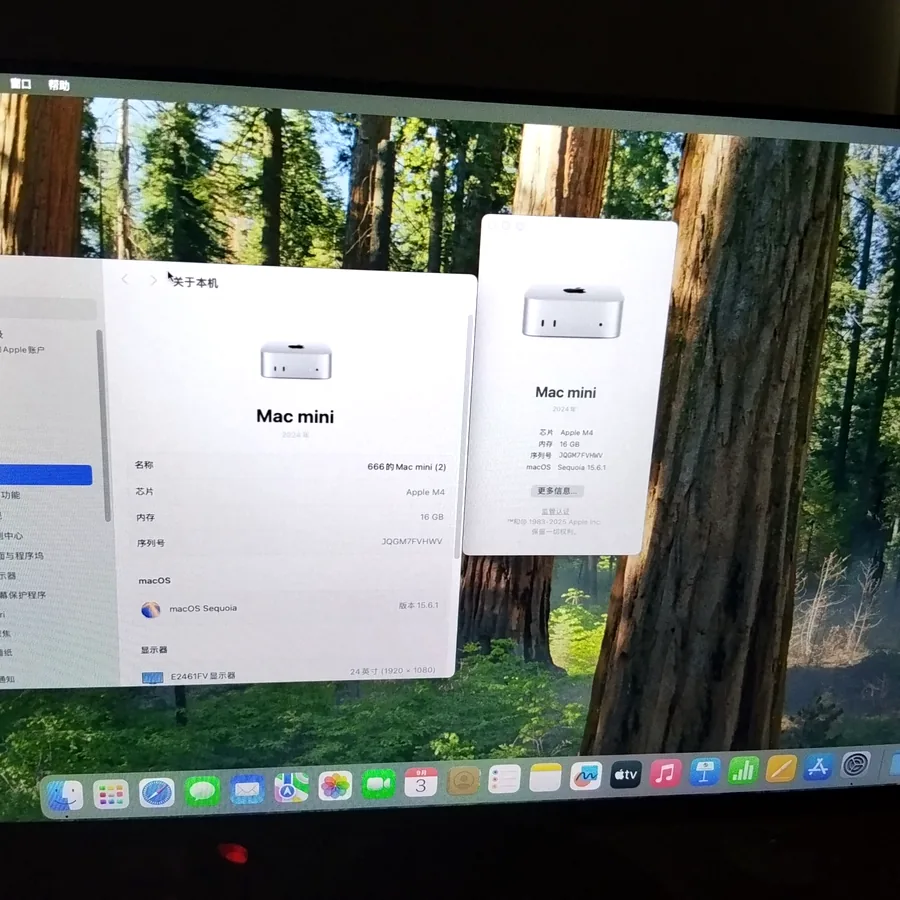
Task: Click the 16 GB value in the 内存 row
Action: point(432,517)
